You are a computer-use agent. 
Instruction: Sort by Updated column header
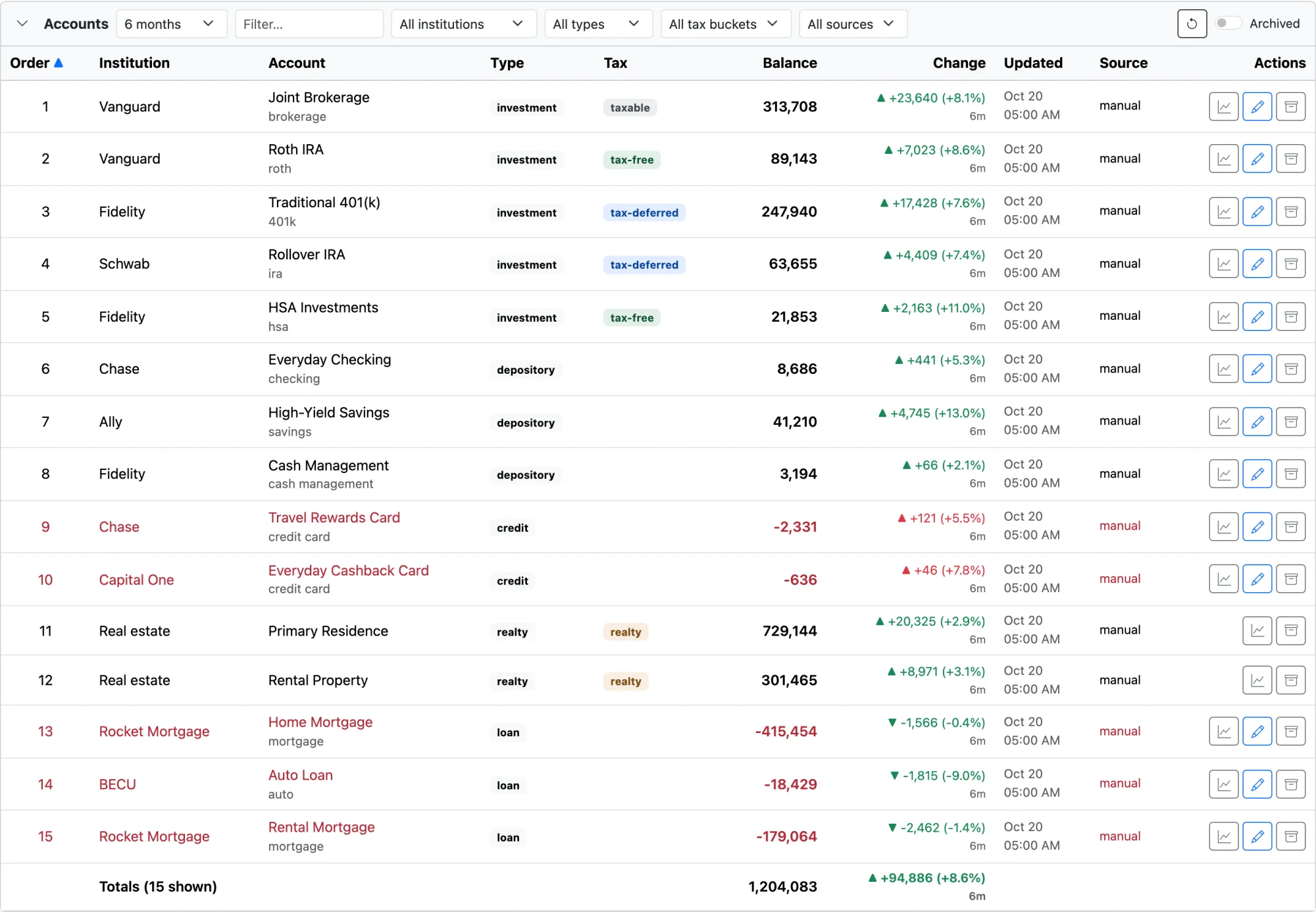(1033, 63)
